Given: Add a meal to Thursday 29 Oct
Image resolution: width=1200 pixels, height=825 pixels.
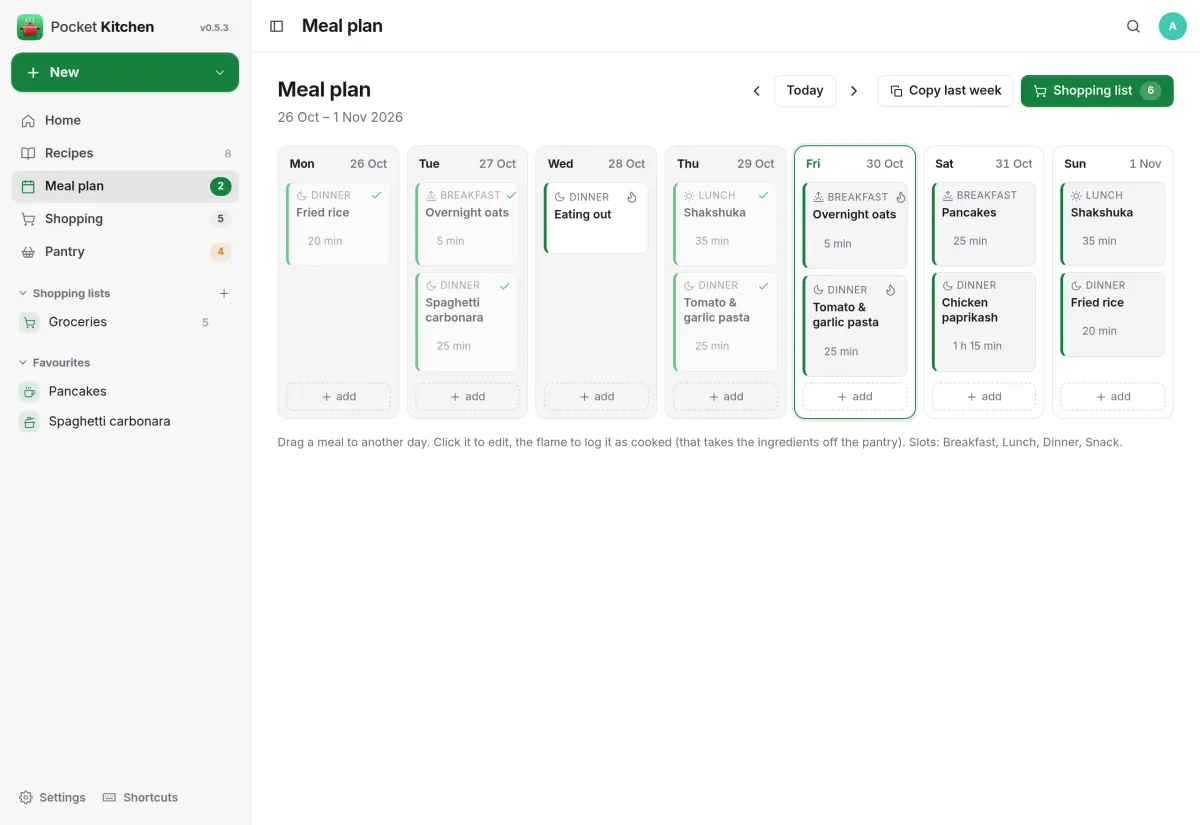Looking at the screenshot, I should [725, 397].
